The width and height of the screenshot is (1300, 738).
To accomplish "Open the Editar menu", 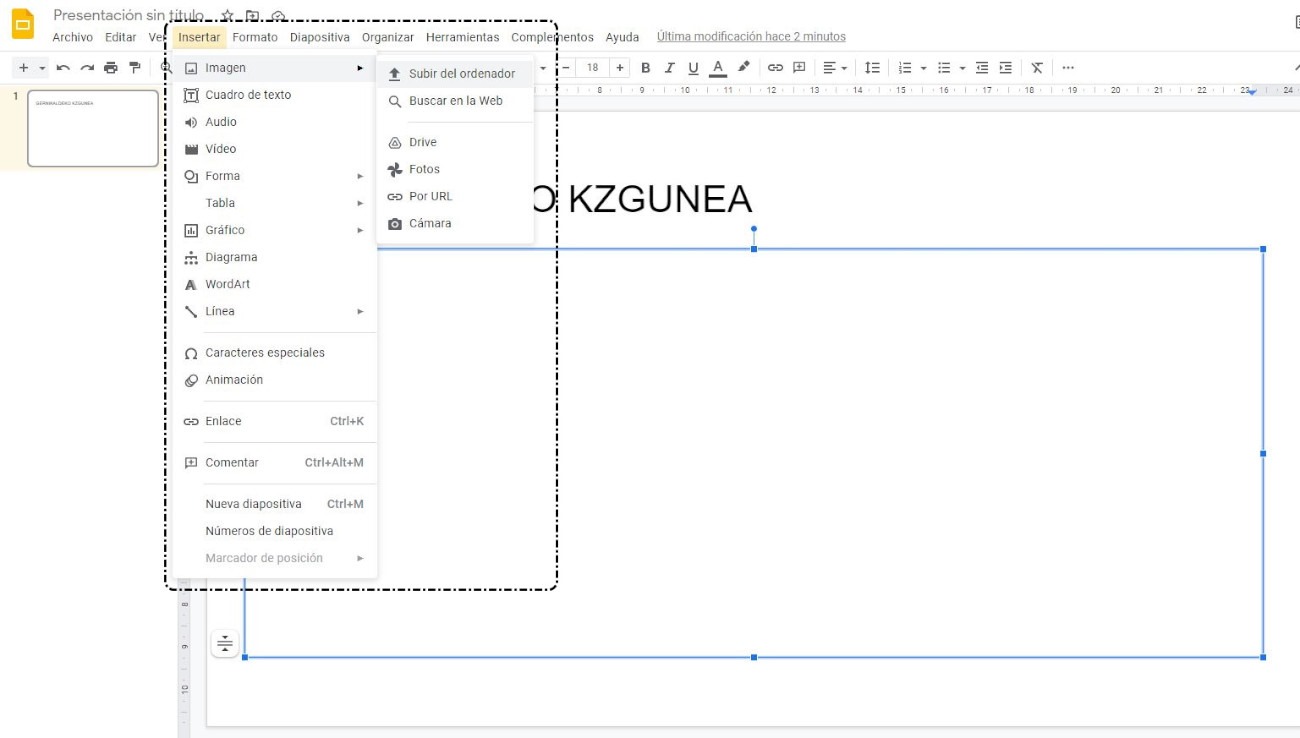I will pyautogui.click(x=121, y=37).
